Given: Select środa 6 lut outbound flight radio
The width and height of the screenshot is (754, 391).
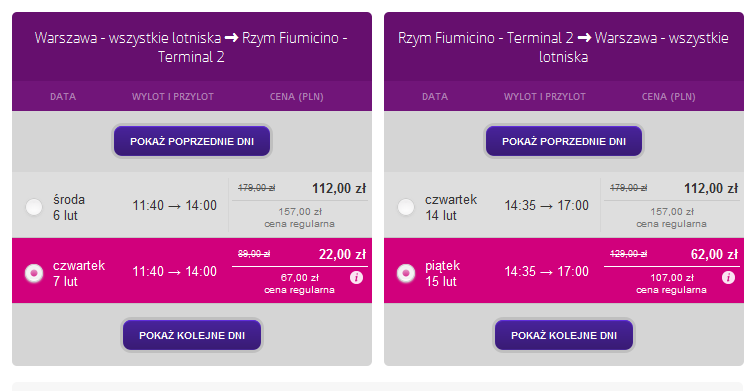Looking at the screenshot, I should pyautogui.click(x=34, y=207).
